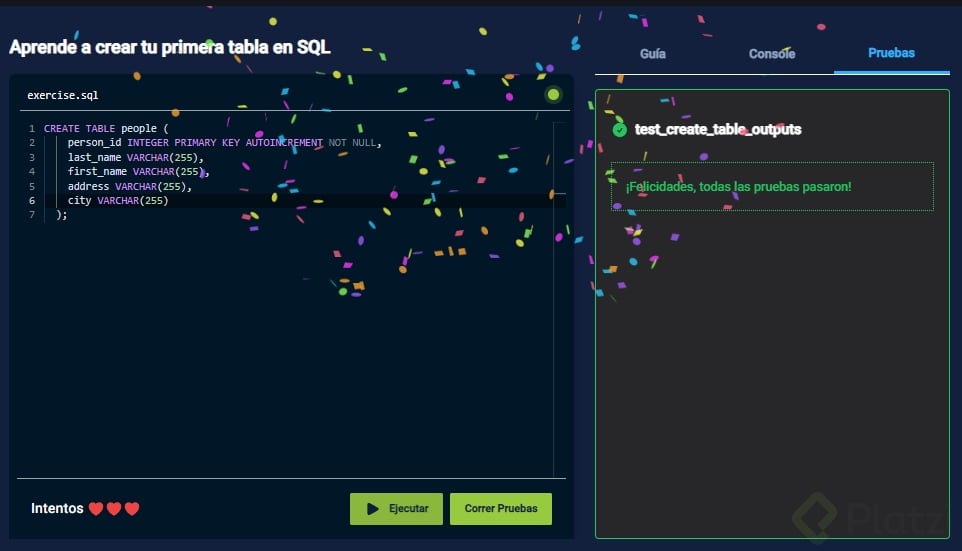Viewport: 962px width, 551px height.
Task: Click the '¡Felicidades, todas las pruebas pasaron!' message
Action: [738, 187]
